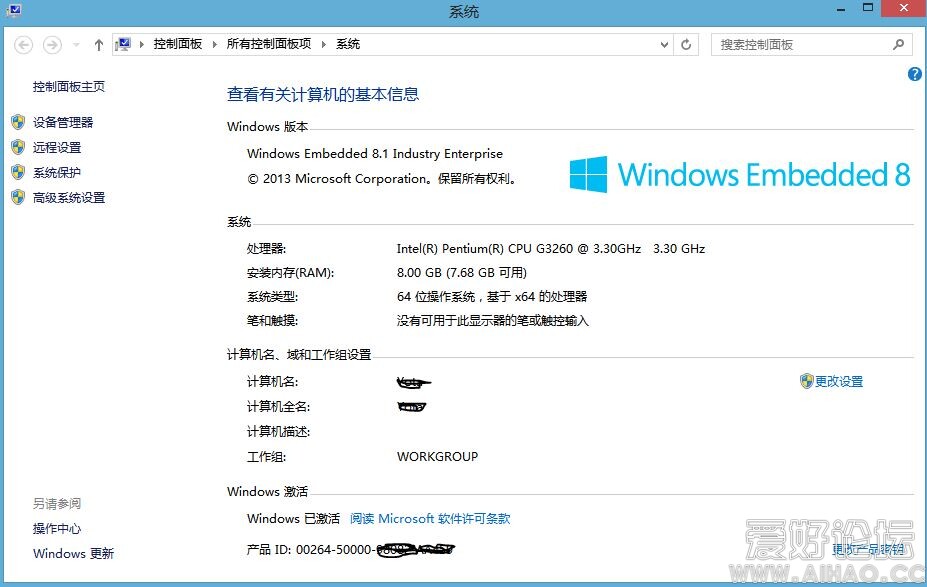
Task: Open 设备管理器 link
Action: coord(63,122)
